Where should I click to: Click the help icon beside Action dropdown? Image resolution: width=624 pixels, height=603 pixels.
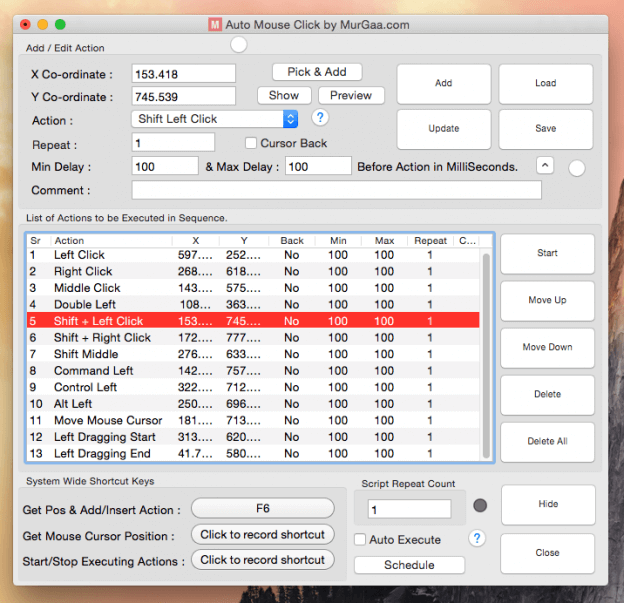(x=320, y=118)
